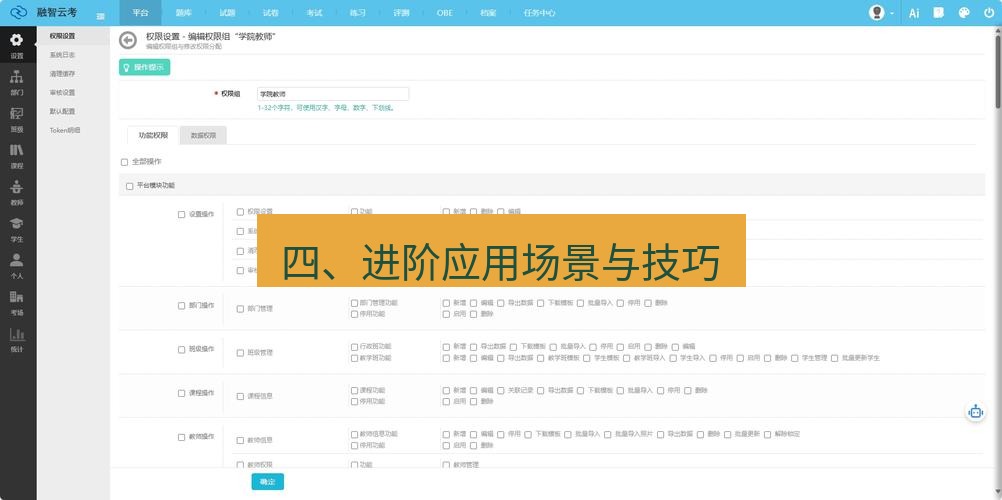Viewport: 1002px width, 500px height.
Task: Check the 教师信息功能 checkbox
Action: pyautogui.click(x=355, y=434)
